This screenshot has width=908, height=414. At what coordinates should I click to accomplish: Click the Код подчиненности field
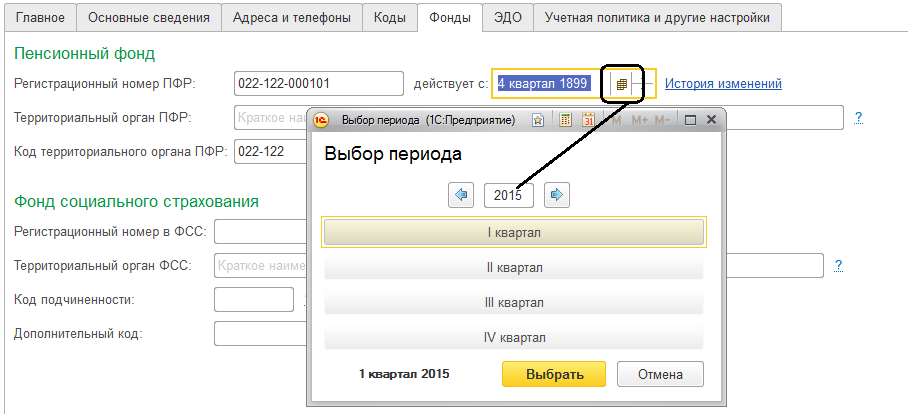coord(254,299)
